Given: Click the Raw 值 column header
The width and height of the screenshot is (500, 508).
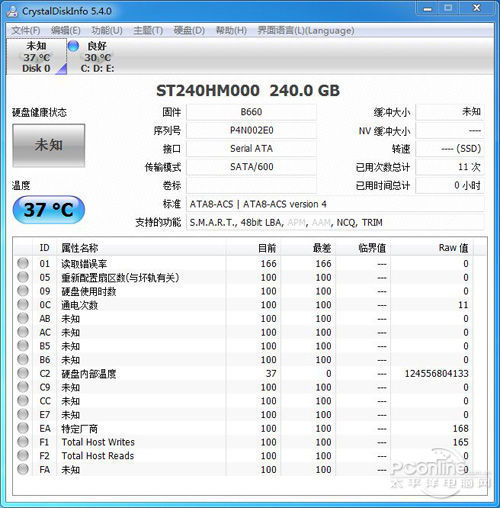Looking at the screenshot, I should point(432,248).
